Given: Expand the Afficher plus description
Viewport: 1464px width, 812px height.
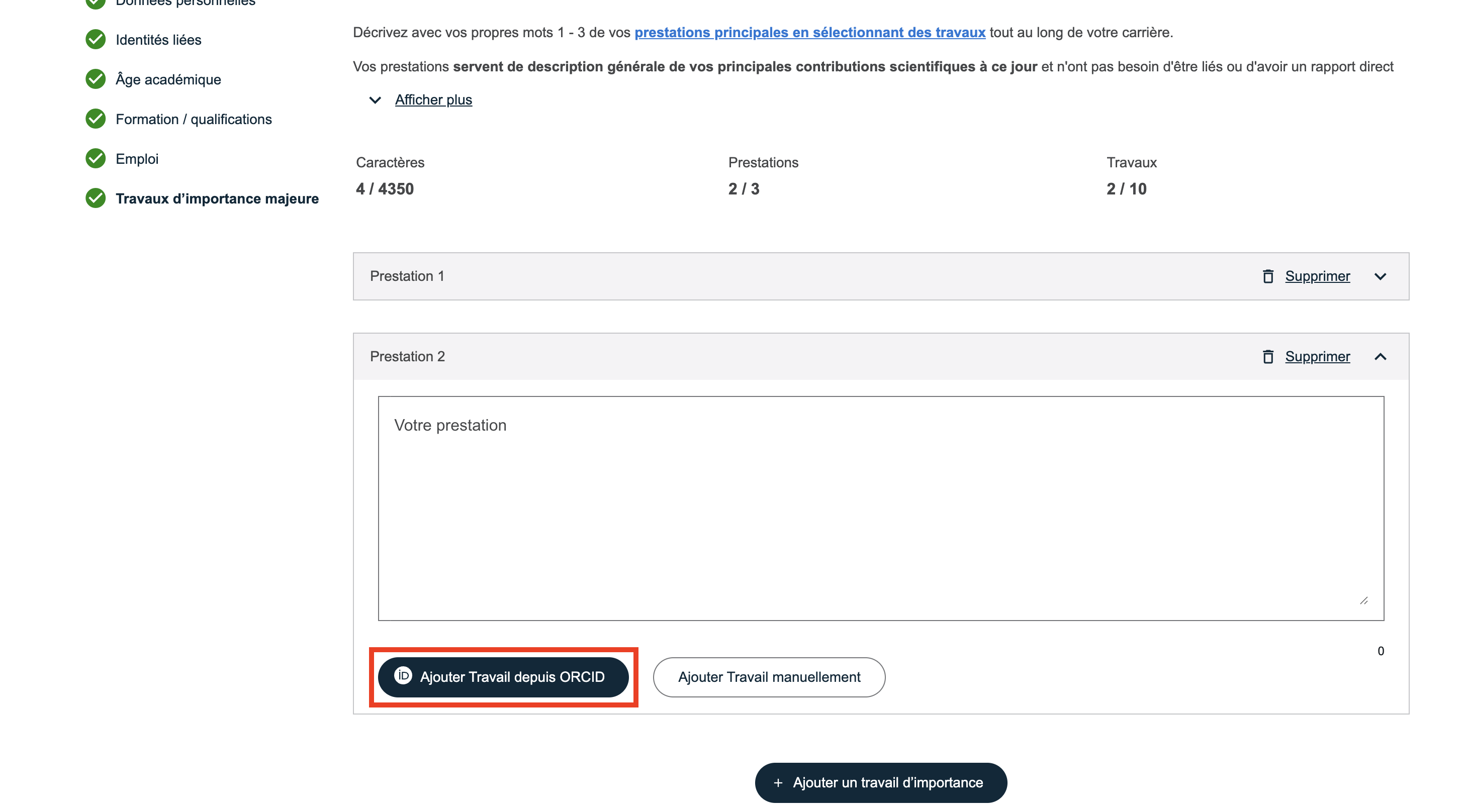Looking at the screenshot, I should coord(433,100).
